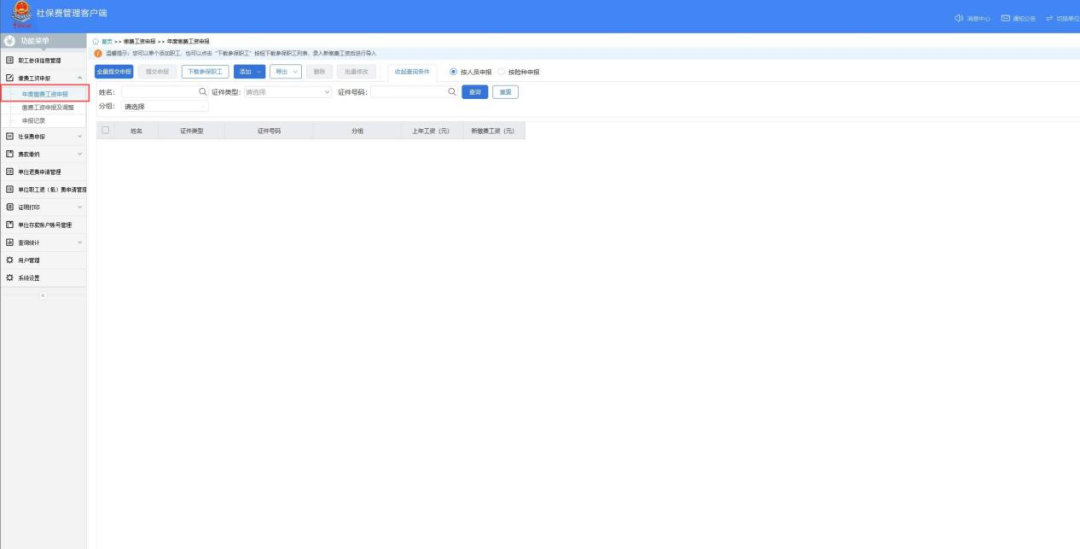The image size is (1080, 549).
Task: Open 申报记录 in the sidebar
Action: [x=34, y=120]
